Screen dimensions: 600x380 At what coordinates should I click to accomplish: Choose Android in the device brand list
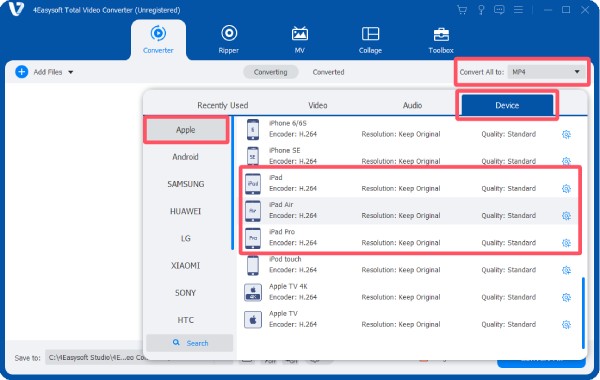point(186,157)
